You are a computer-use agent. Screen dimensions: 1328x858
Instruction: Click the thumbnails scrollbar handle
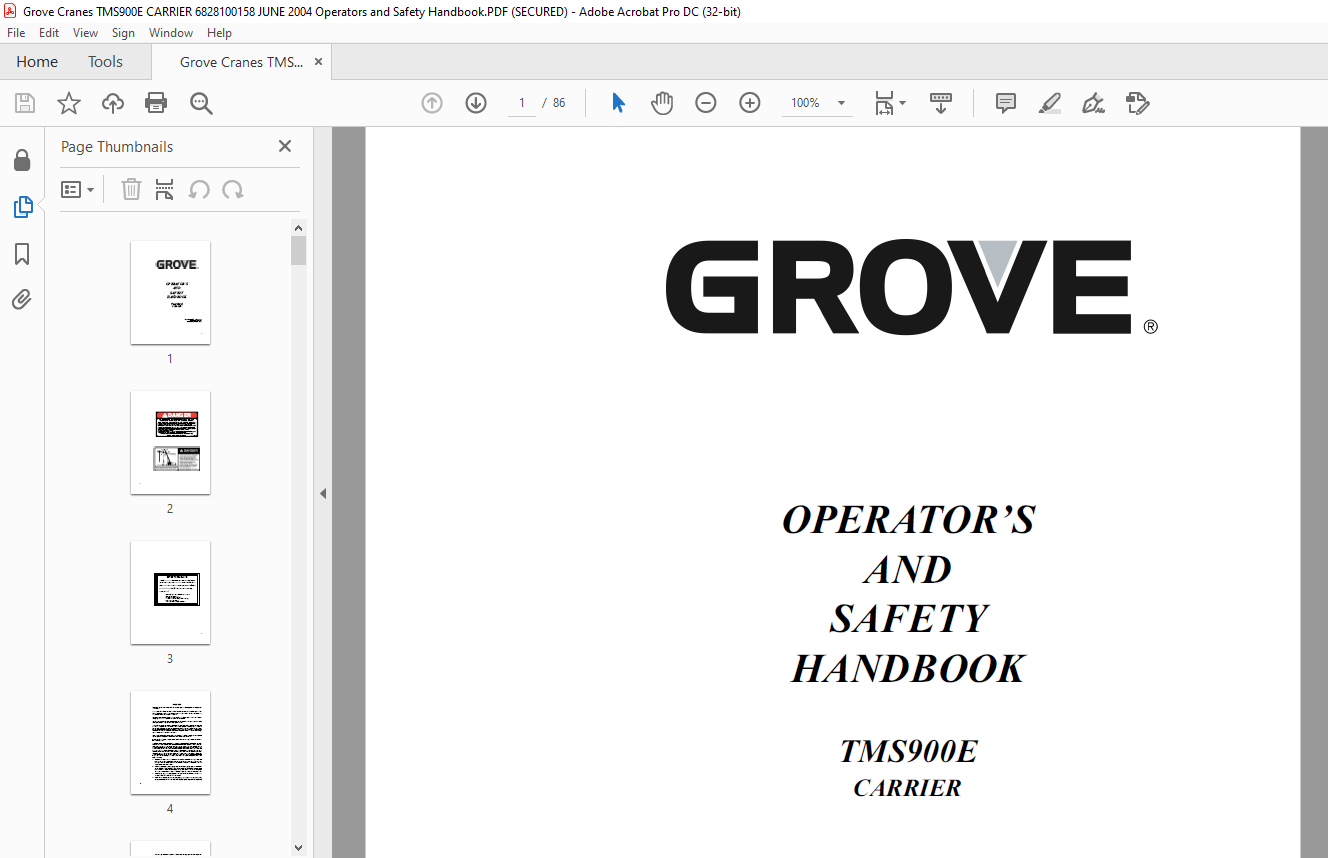tap(298, 250)
